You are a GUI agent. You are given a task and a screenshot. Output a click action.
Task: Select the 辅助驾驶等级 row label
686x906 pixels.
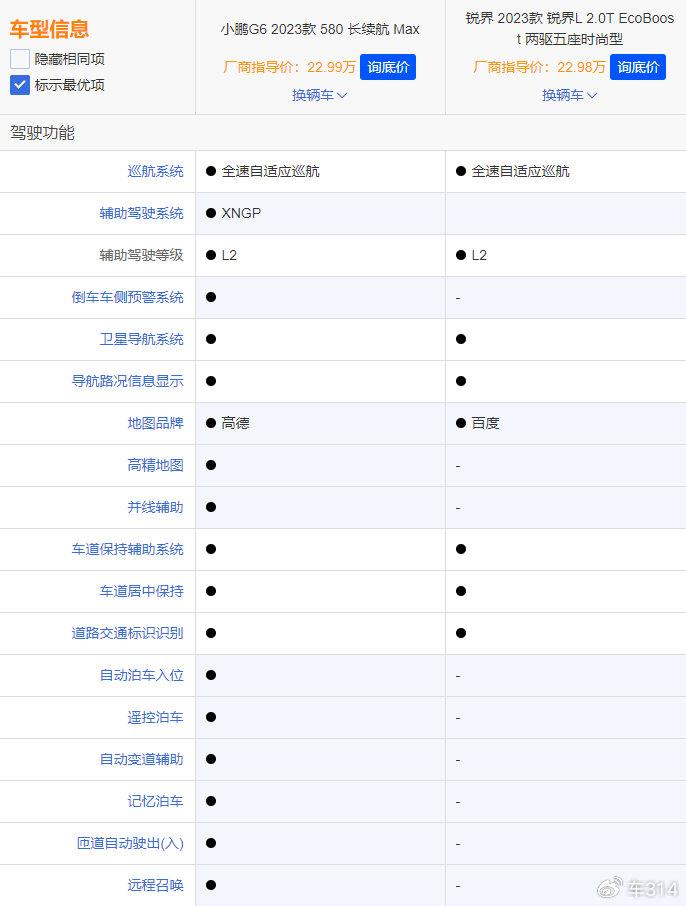(x=142, y=255)
